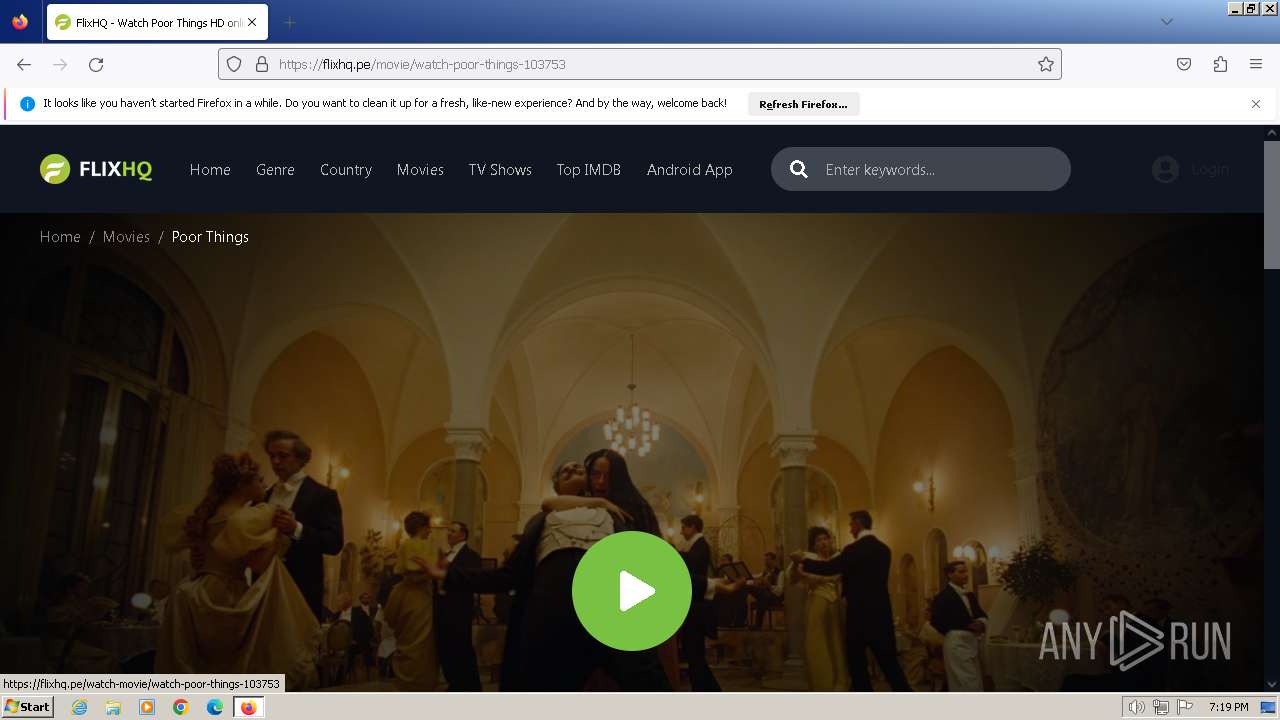
Task: Open the Home menu item
Action: tap(210, 170)
